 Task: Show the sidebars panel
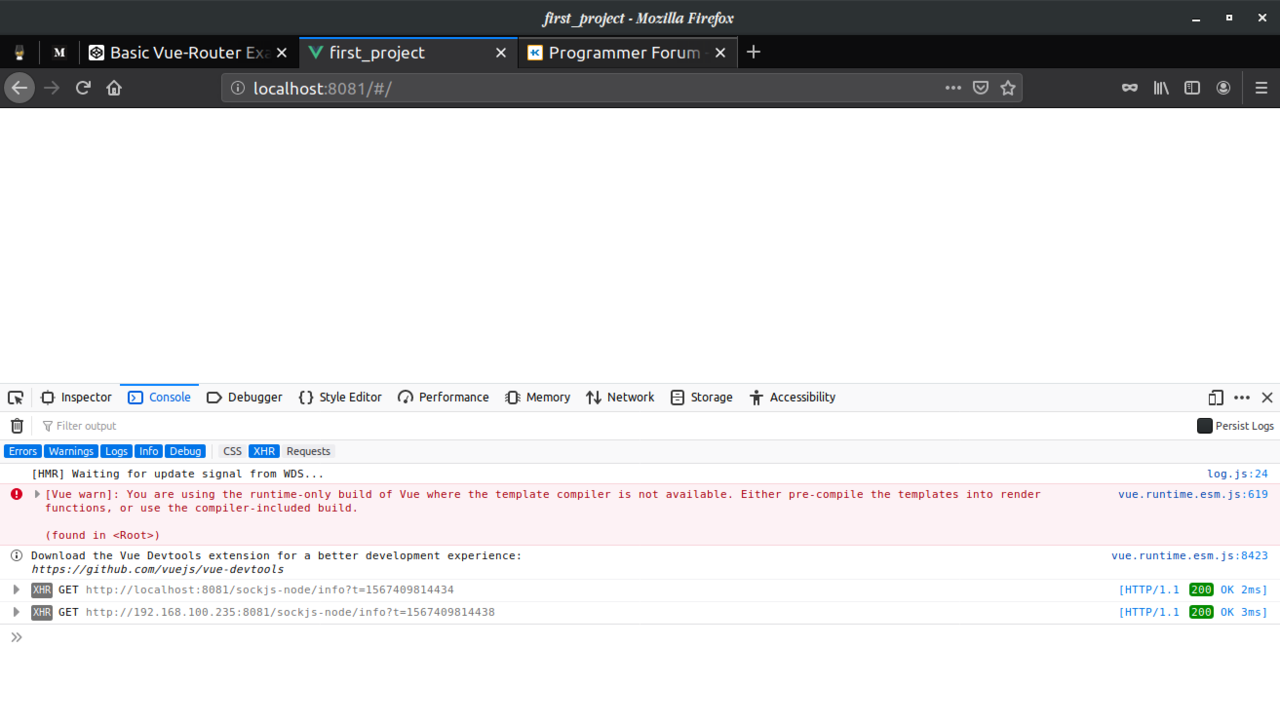tap(1192, 88)
